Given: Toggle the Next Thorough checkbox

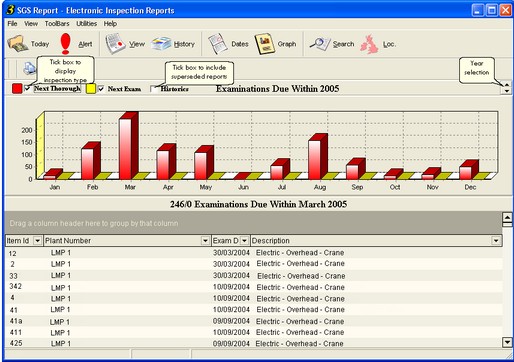Looking at the screenshot, I should coord(27,88).
